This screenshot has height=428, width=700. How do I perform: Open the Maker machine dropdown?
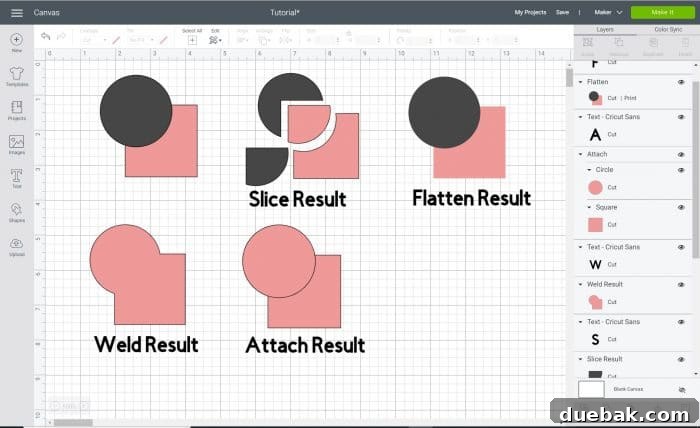[x=608, y=12]
